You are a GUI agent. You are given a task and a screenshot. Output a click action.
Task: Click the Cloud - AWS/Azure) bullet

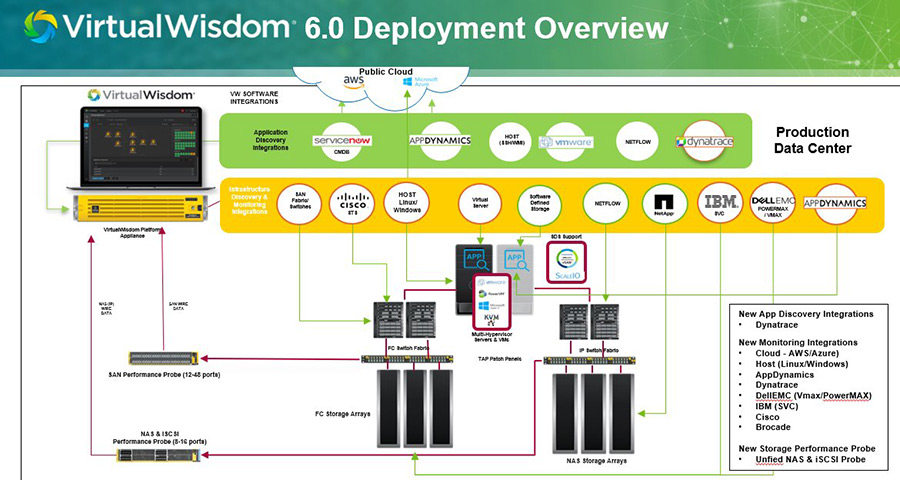tap(797, 353)
